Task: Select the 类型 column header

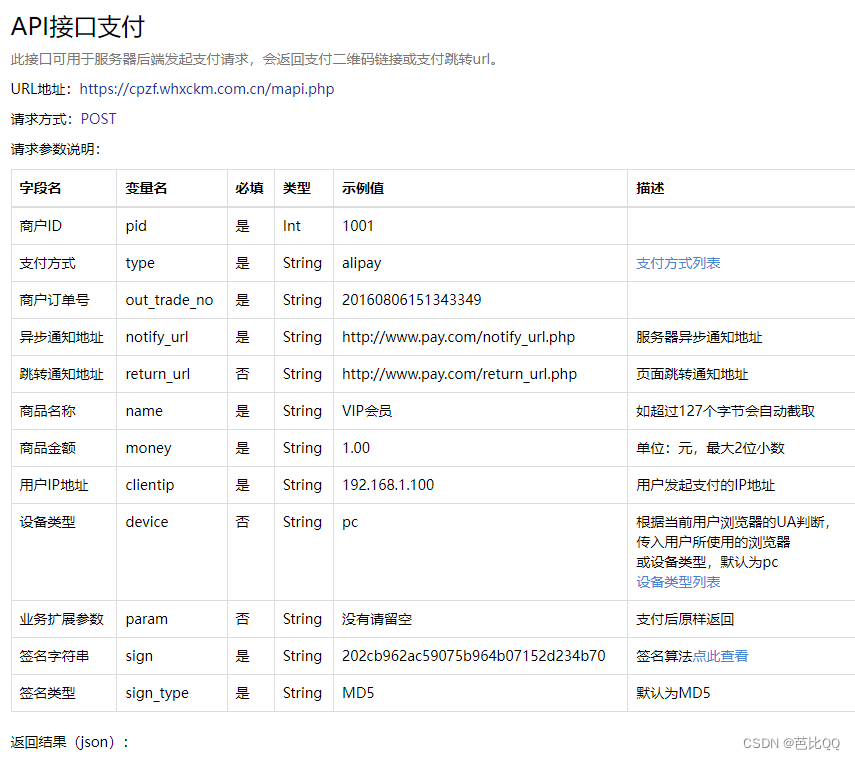Action: coord(297,188)
